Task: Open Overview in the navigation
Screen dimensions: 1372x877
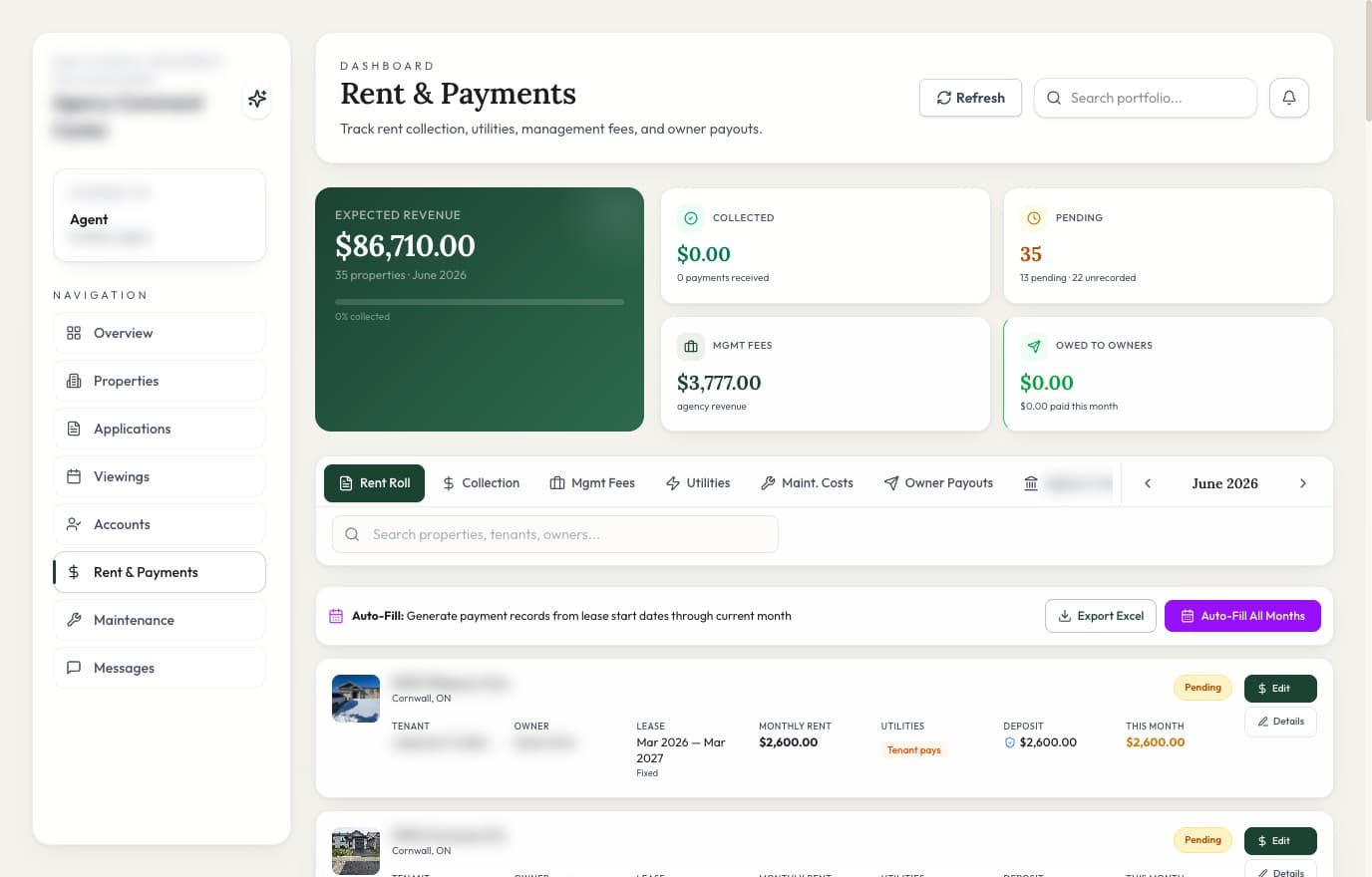Action: (160, 333)
